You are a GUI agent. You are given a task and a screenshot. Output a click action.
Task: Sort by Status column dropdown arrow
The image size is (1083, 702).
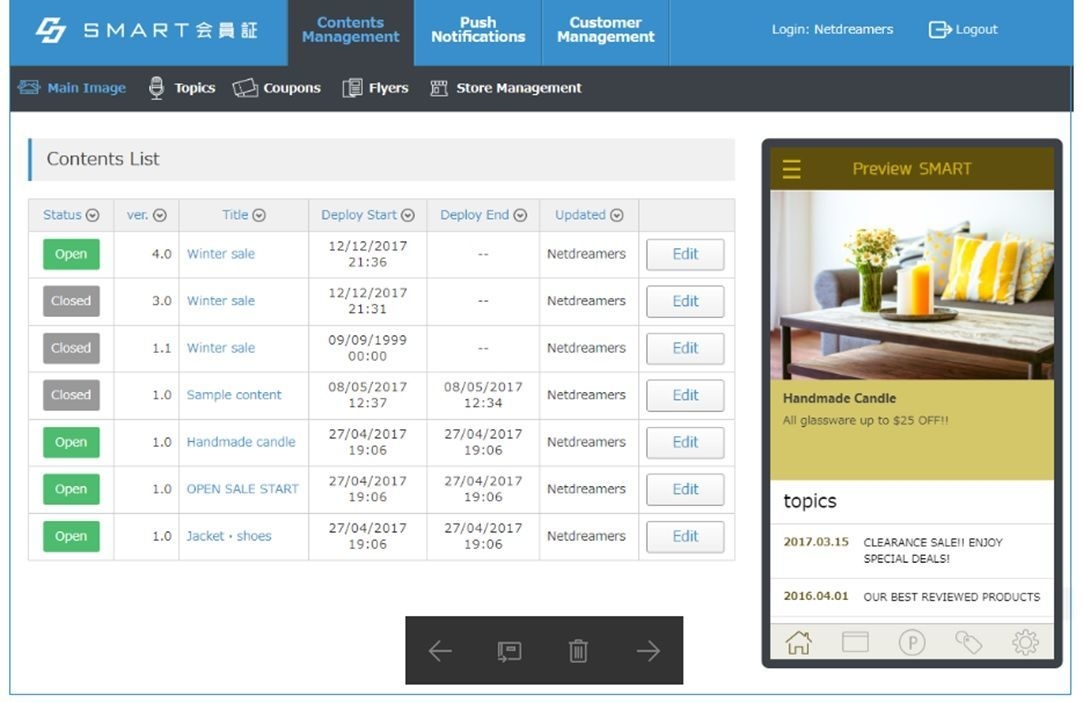click(x=93, y=215)
